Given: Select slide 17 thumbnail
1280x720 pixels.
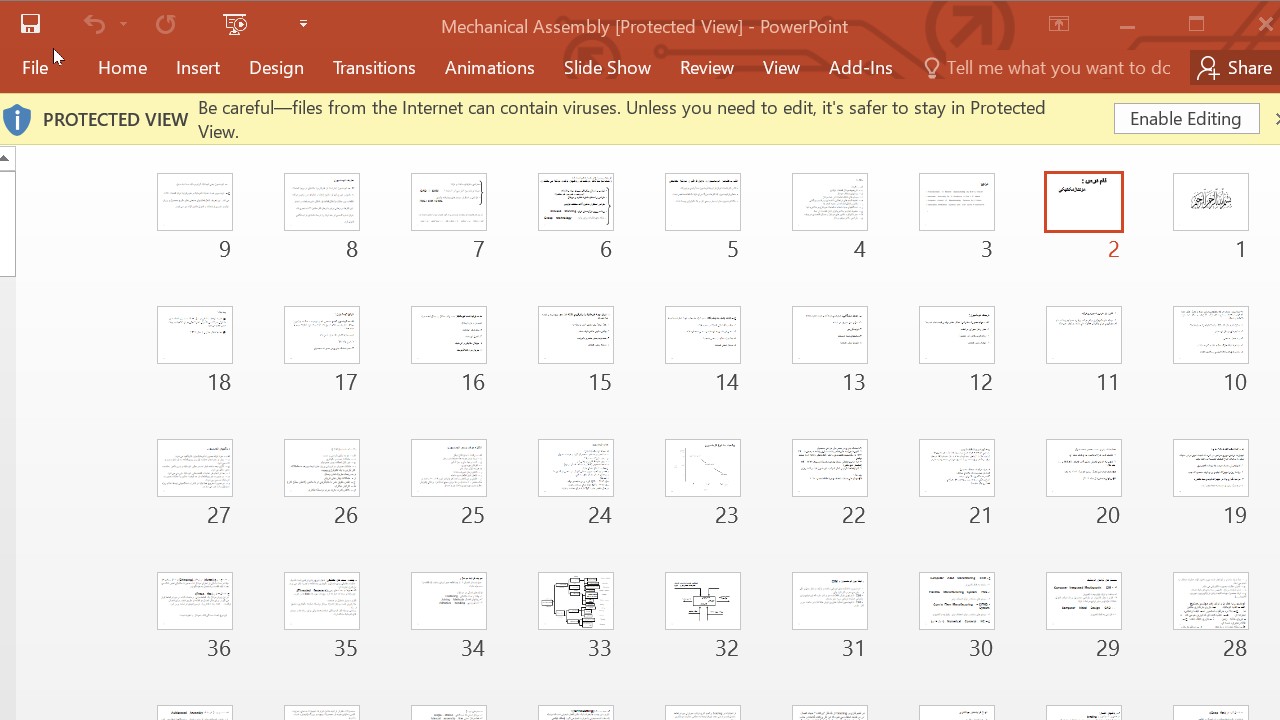Looking at the screenshot, I should click(321, 335).
